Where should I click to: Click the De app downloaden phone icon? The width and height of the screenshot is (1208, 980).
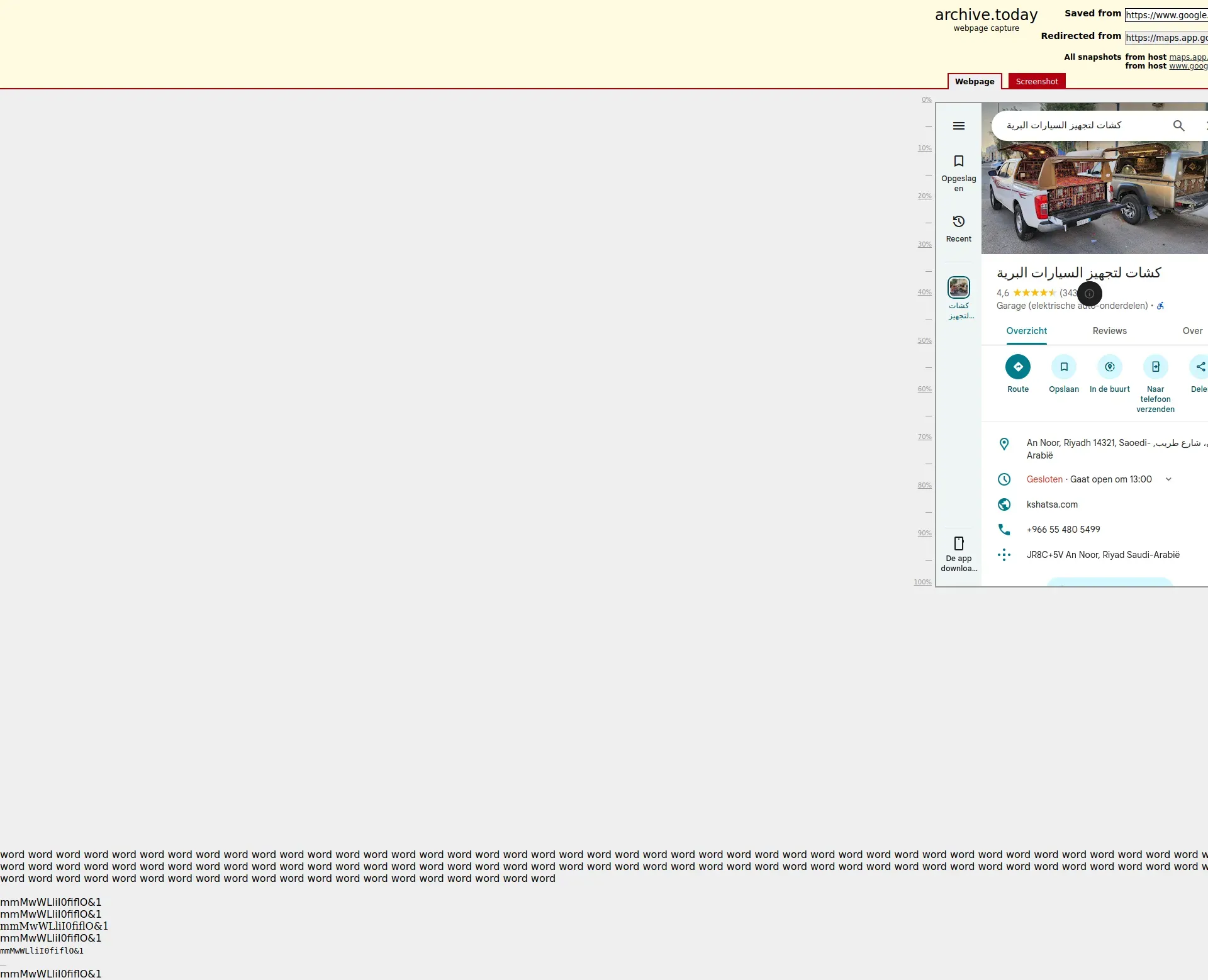click(x=958, y=543)
